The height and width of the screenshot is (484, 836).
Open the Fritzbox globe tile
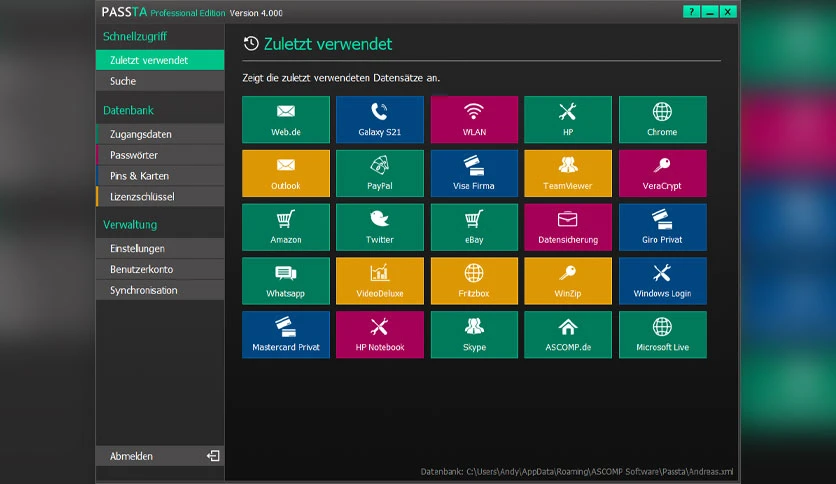coord(474,281)
